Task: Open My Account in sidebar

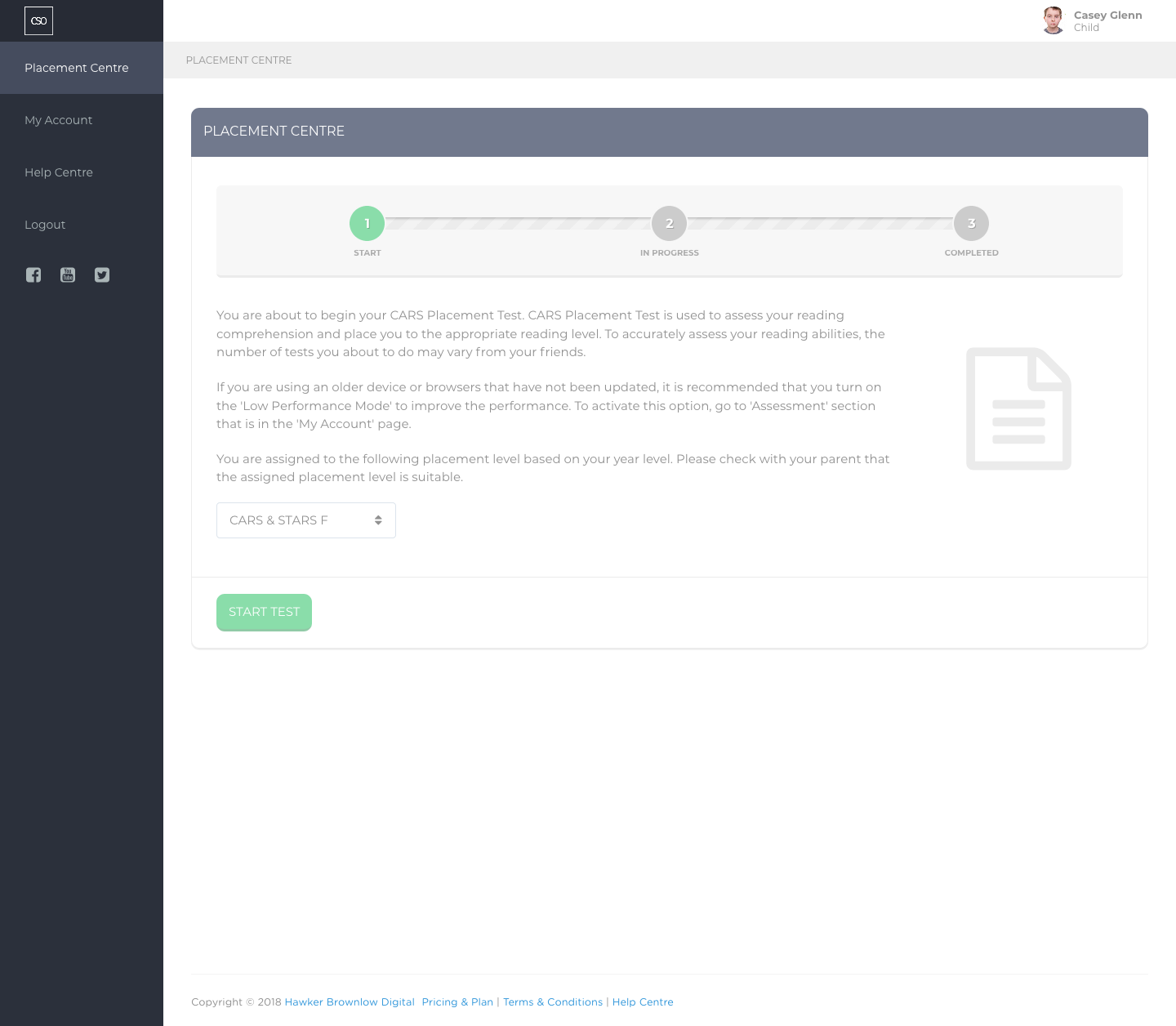Action: [82, 120]
